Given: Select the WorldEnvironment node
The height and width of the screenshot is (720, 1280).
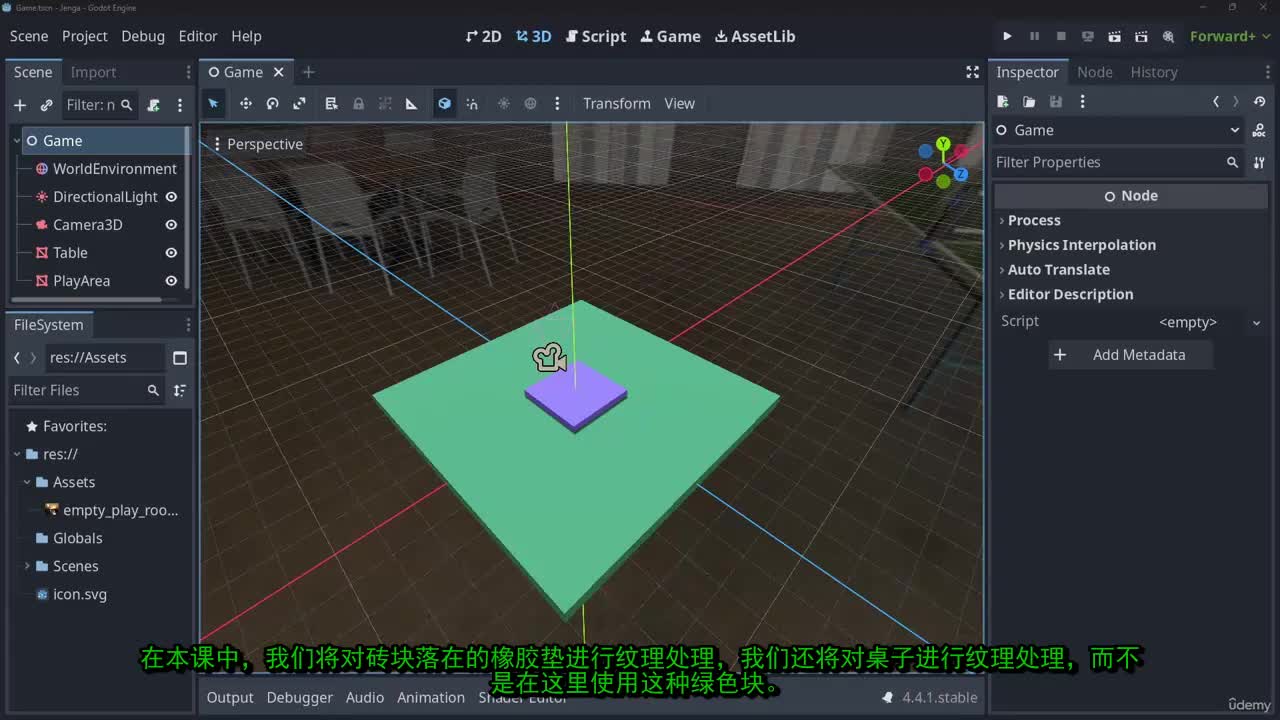Looking at the screenshot, I should 114,169.
